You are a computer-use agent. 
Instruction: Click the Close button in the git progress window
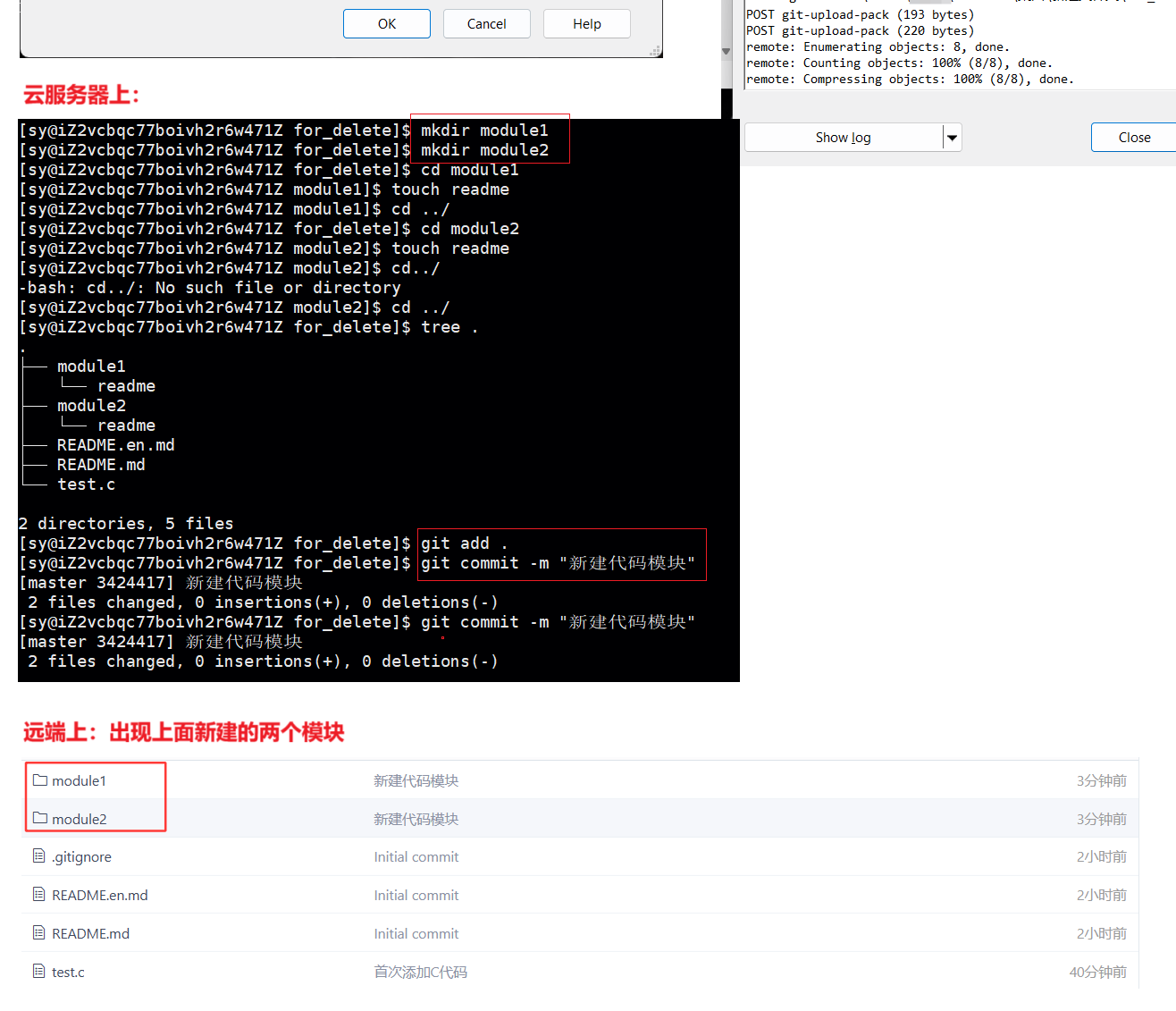[1134, 138]
